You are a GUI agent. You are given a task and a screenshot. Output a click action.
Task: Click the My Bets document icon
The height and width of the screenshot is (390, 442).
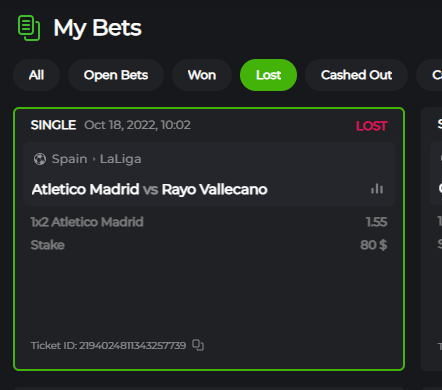tap(29, 28)
